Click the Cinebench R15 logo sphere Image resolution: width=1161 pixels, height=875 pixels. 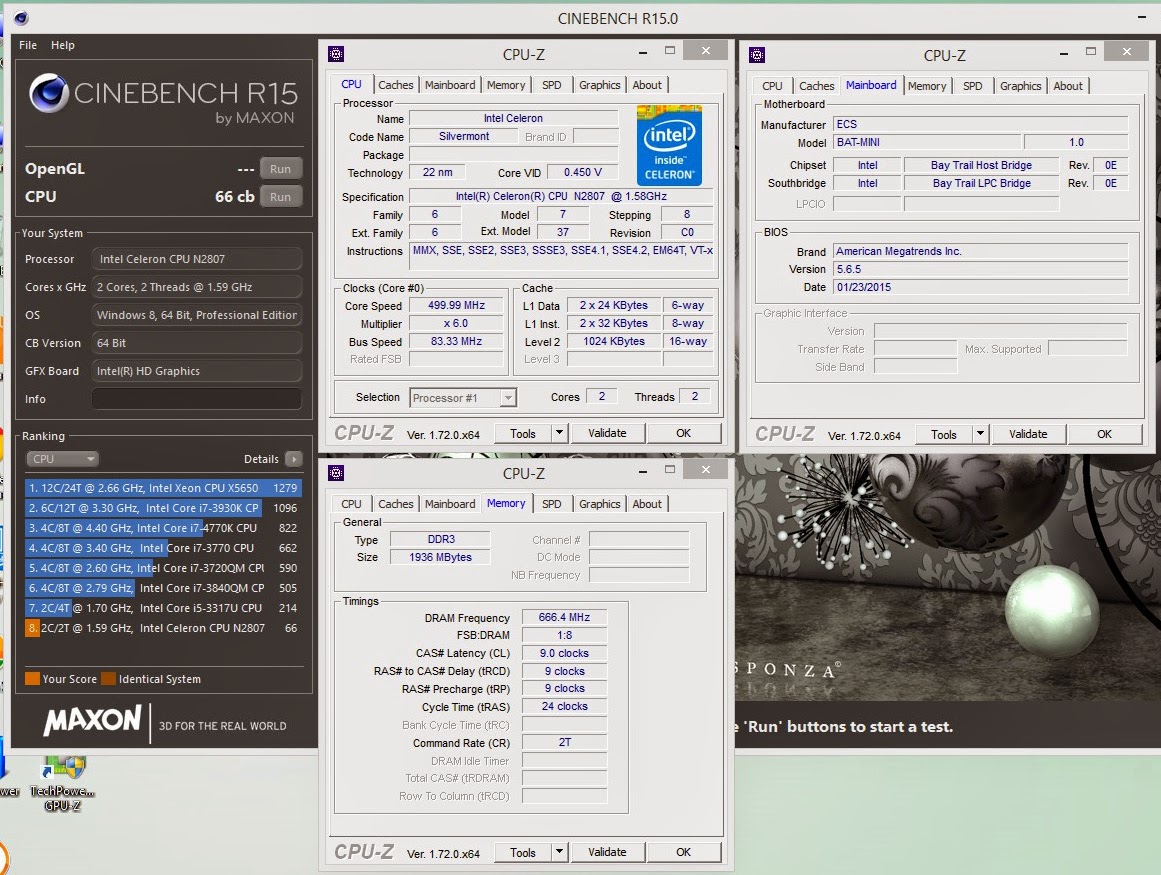click(49, 93)
